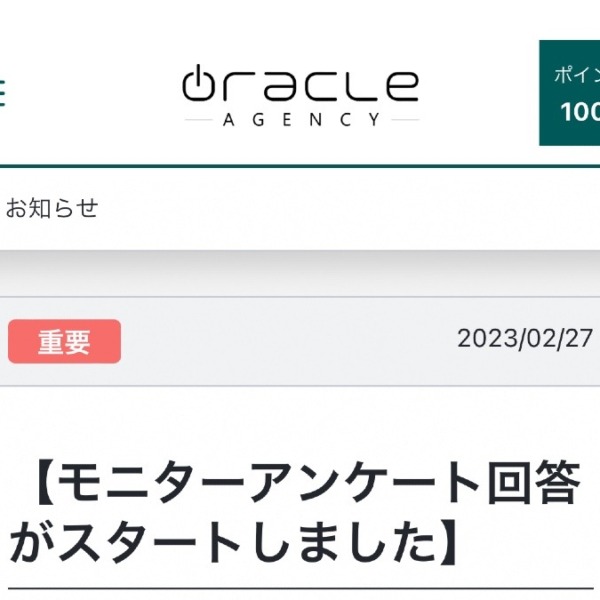Click the underline rule below the headline

tap(301, 589)
